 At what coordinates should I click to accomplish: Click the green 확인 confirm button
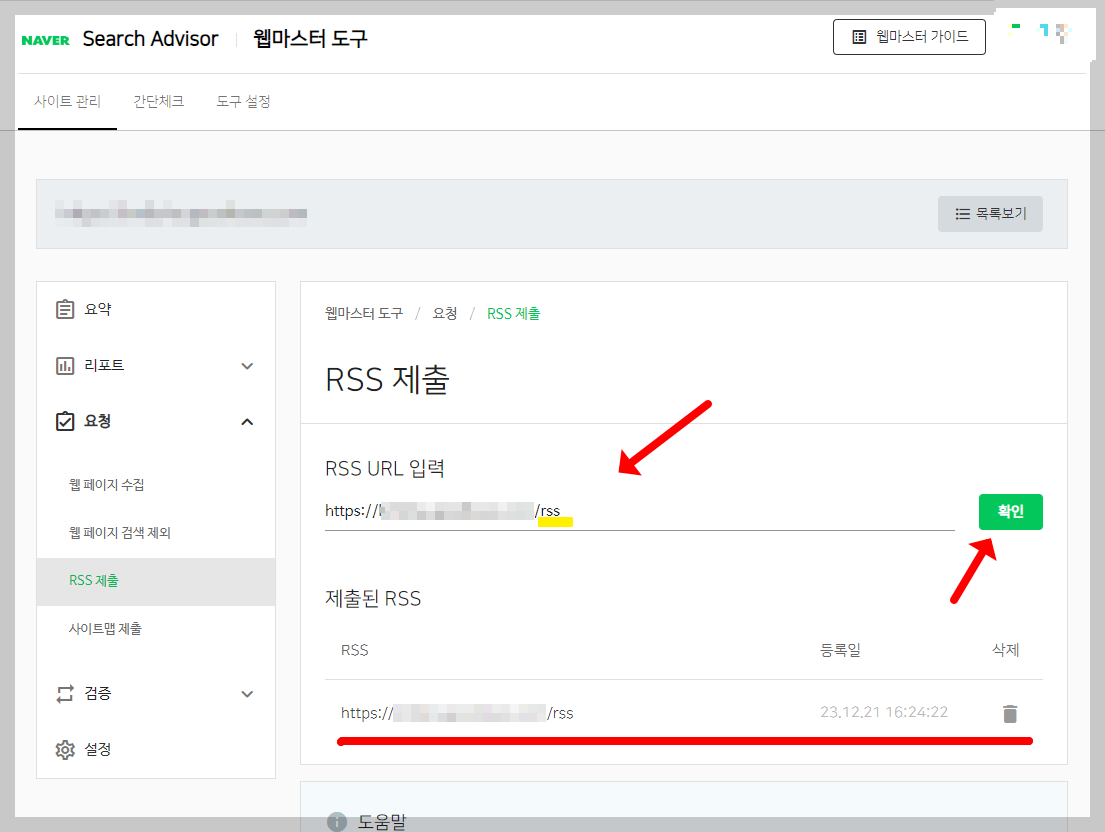[x=1010, y=511]
